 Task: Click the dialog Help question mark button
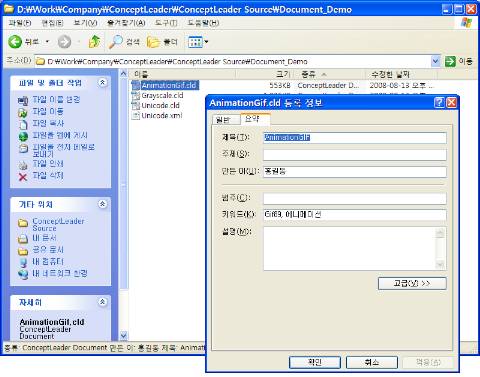pos(439,102)
